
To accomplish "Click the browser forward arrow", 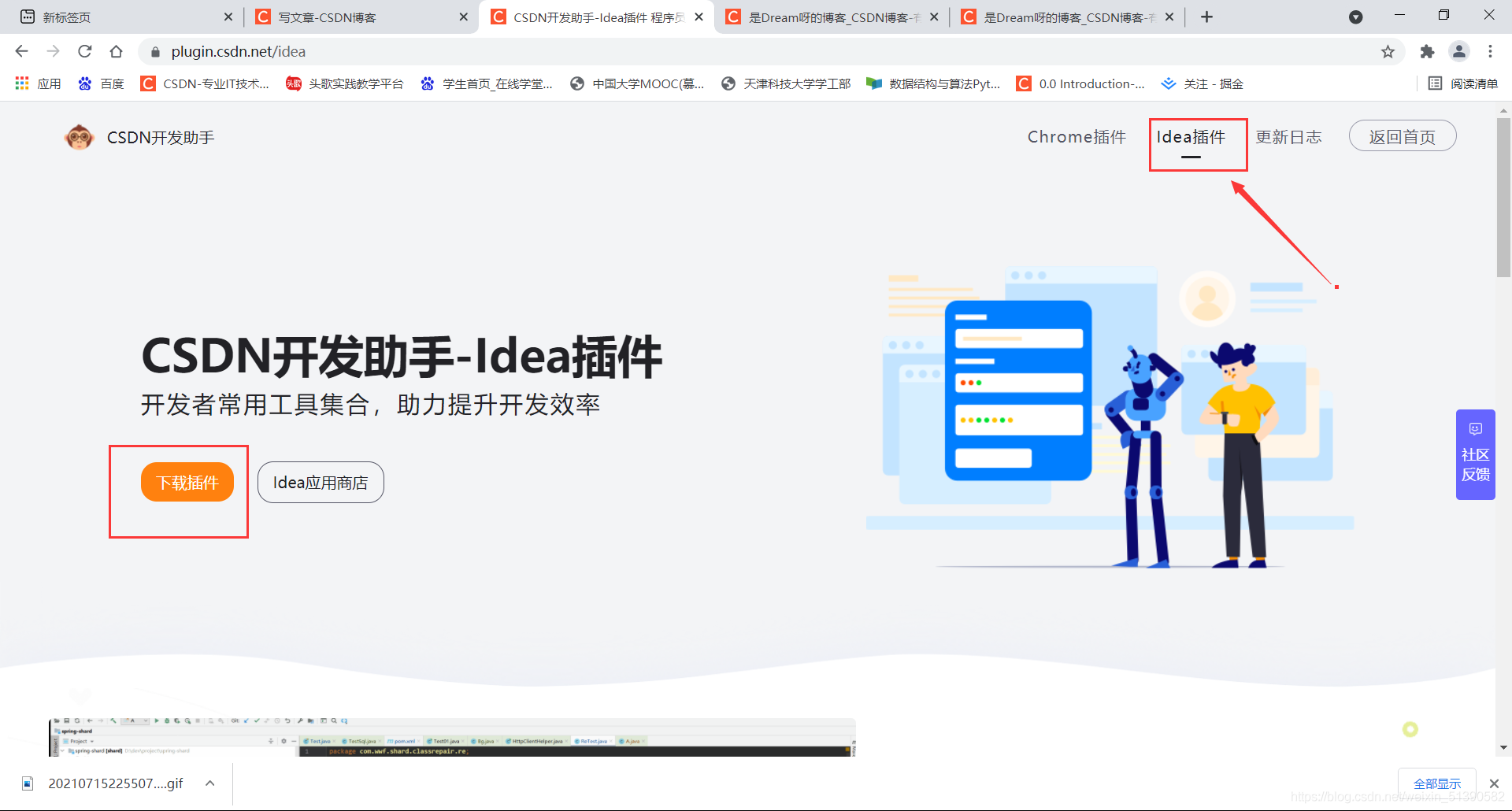I will tap(53, 51).
